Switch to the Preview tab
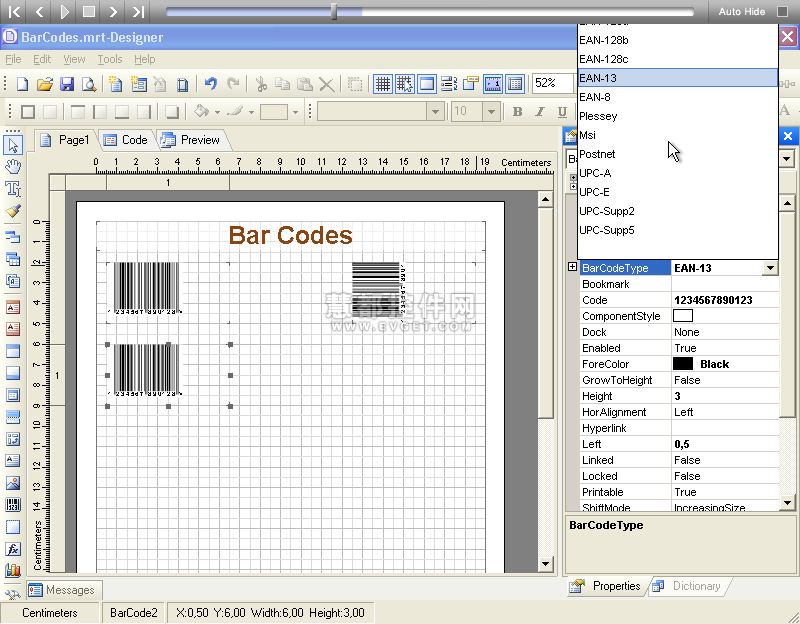This screenshot has height=624, width=800. [x=191, y=140]
